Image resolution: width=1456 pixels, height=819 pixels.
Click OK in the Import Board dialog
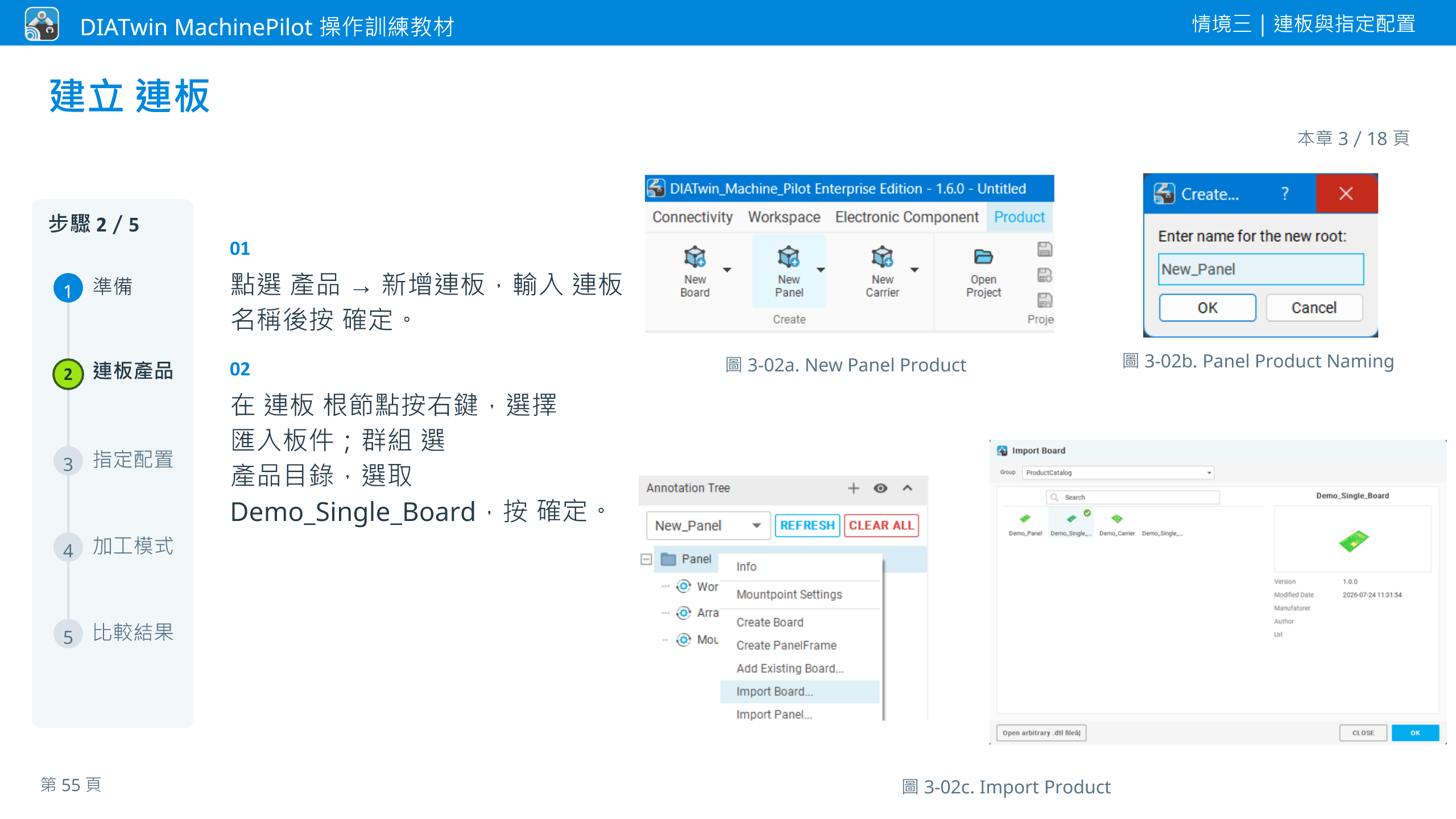(x=1415, y=733)
